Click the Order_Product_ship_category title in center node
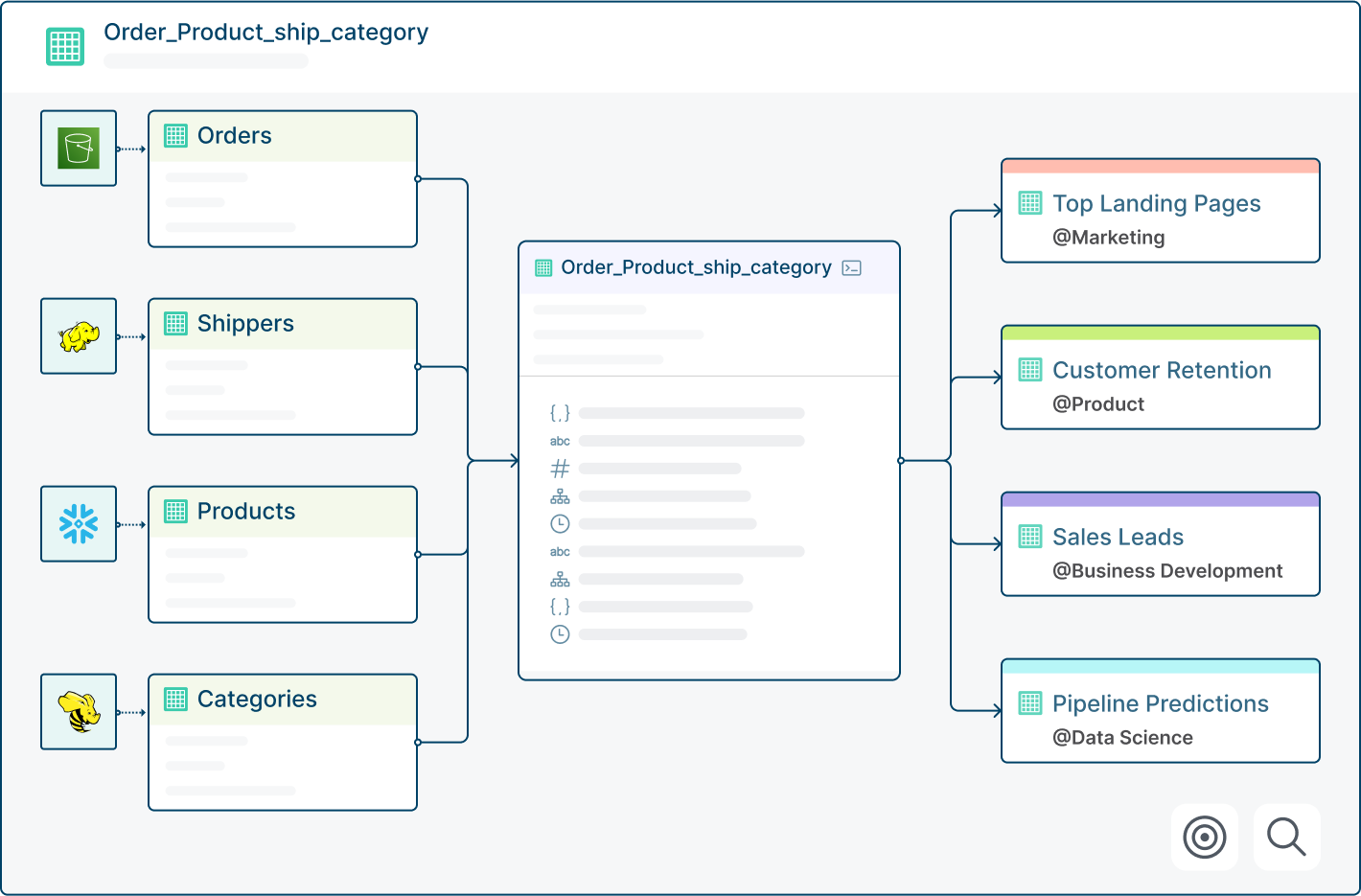1361x896 pixels. [696, 267]
